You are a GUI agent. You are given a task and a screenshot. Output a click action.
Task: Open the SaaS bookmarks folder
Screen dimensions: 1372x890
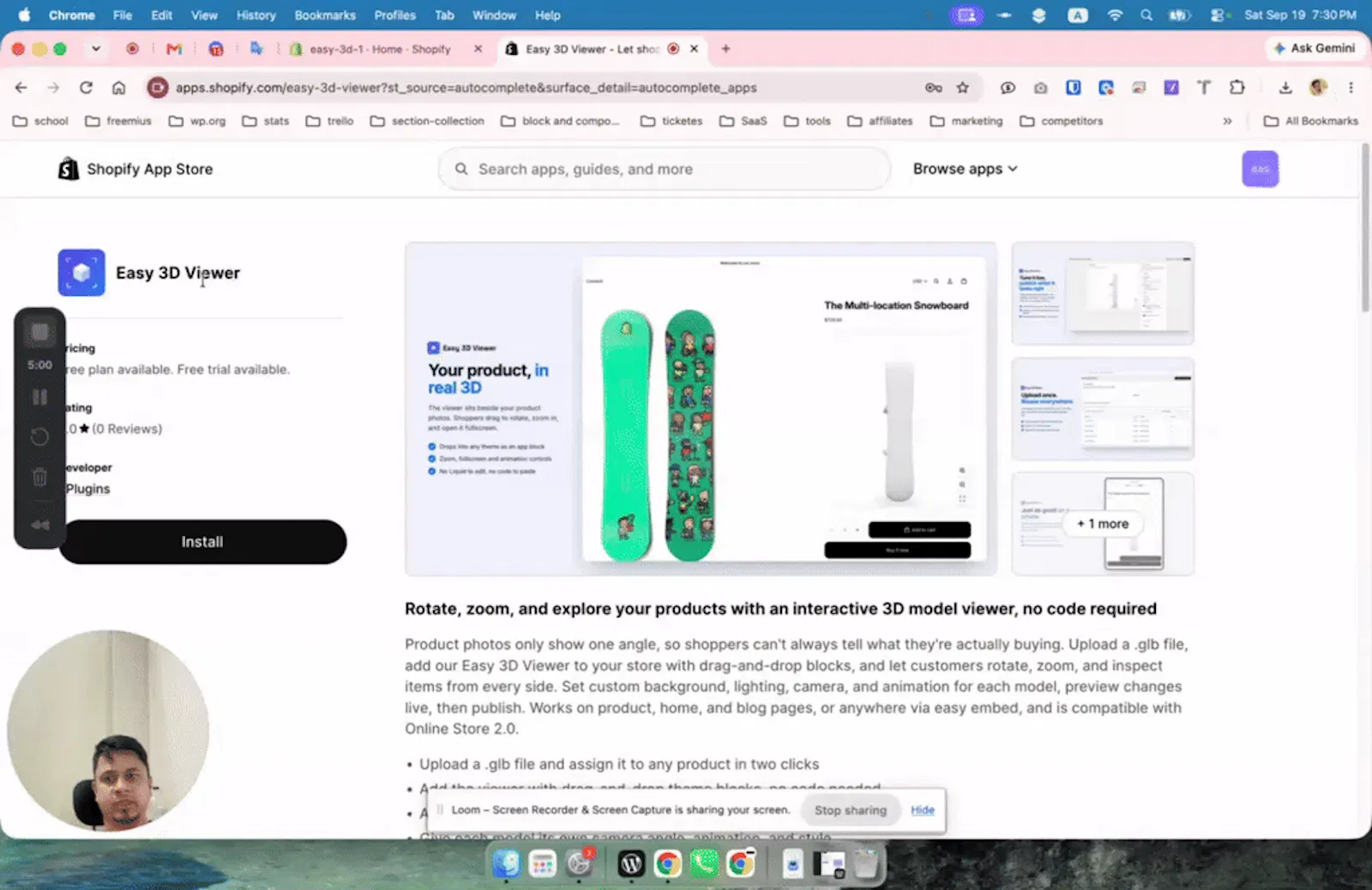743,121
